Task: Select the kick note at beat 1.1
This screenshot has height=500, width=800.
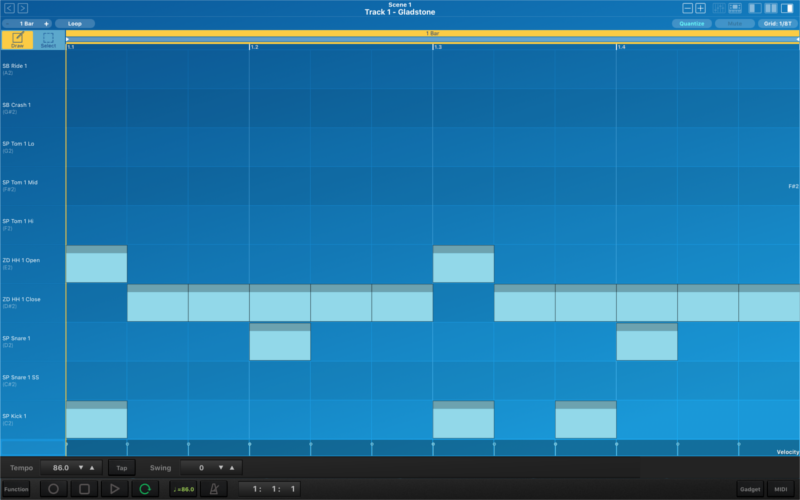Action: [x=96, y=419]
